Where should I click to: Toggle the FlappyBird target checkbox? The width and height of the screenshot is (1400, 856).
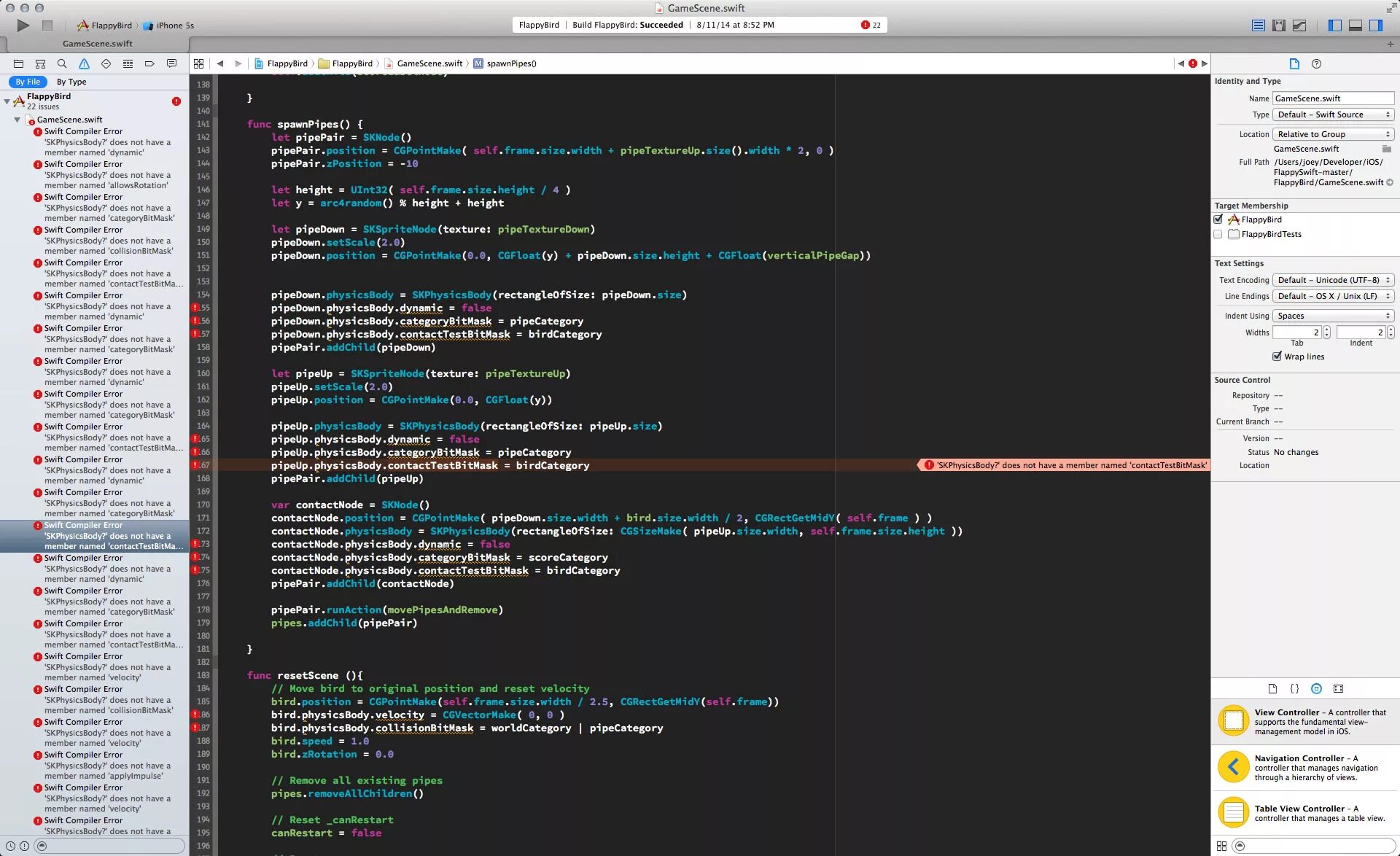coord(1219,219)
